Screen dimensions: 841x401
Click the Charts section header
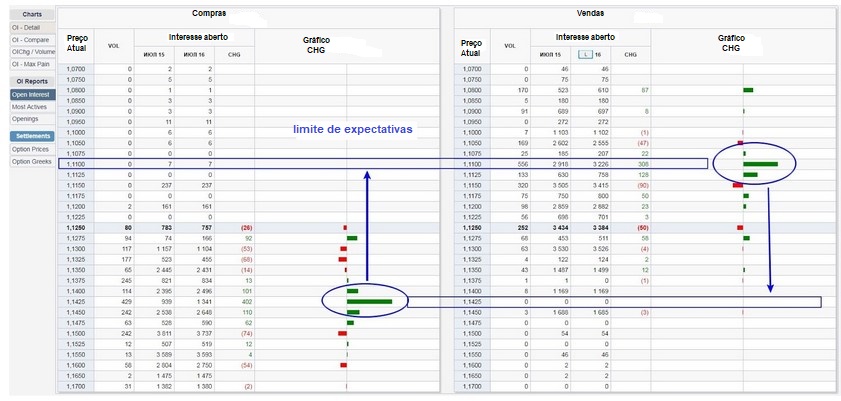tap(32, 14)
